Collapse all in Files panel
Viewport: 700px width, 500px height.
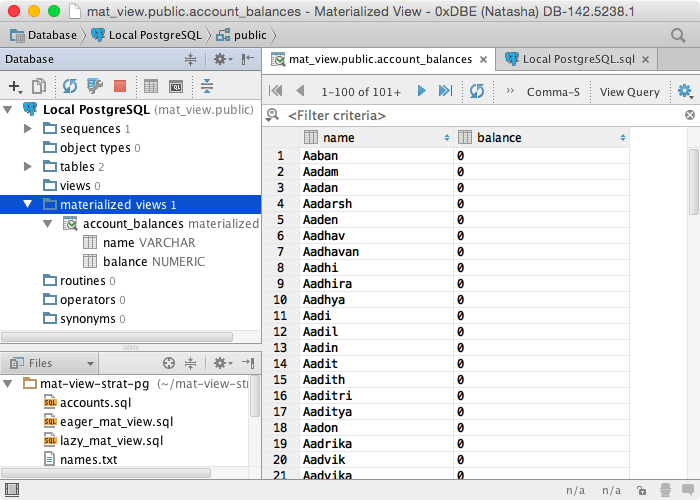pyautogui.click(x=191, y=363)
